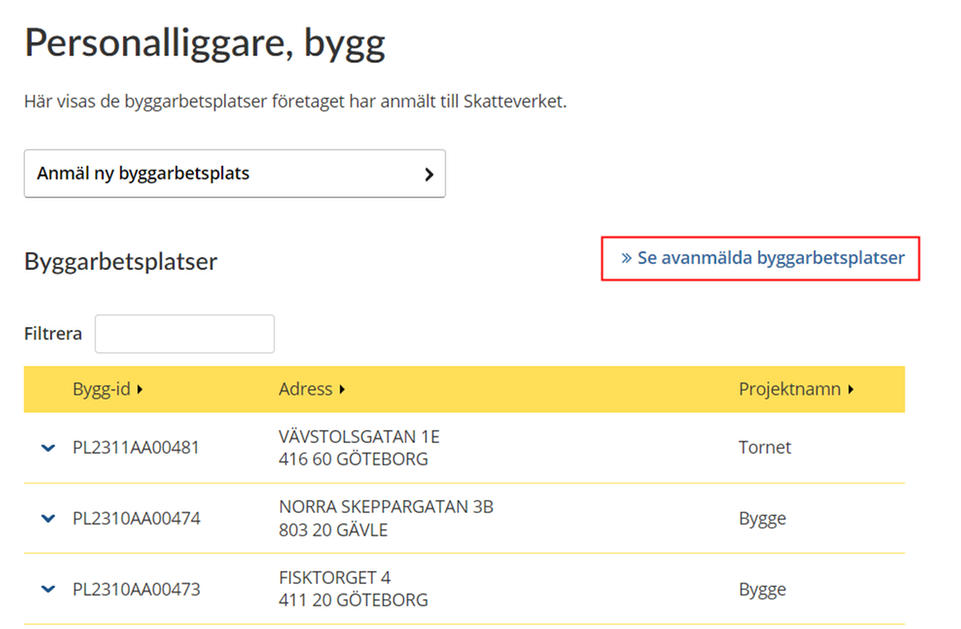Viewport: 961px width, 629px height.
Task: Select the Tornet project name
Action: 764,448
